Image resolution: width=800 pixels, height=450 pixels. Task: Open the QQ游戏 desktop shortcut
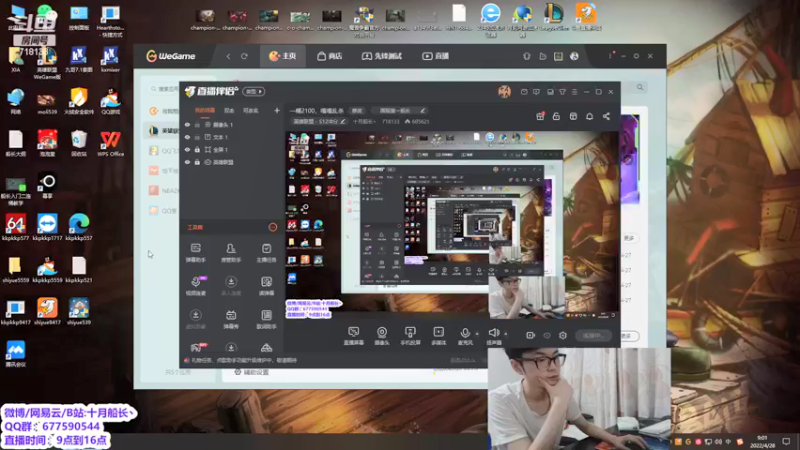coord(110,101)
